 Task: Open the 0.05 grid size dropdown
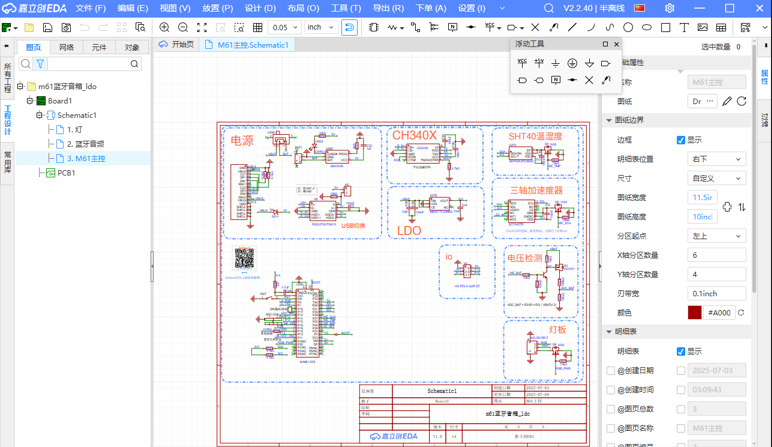[284, 28]
